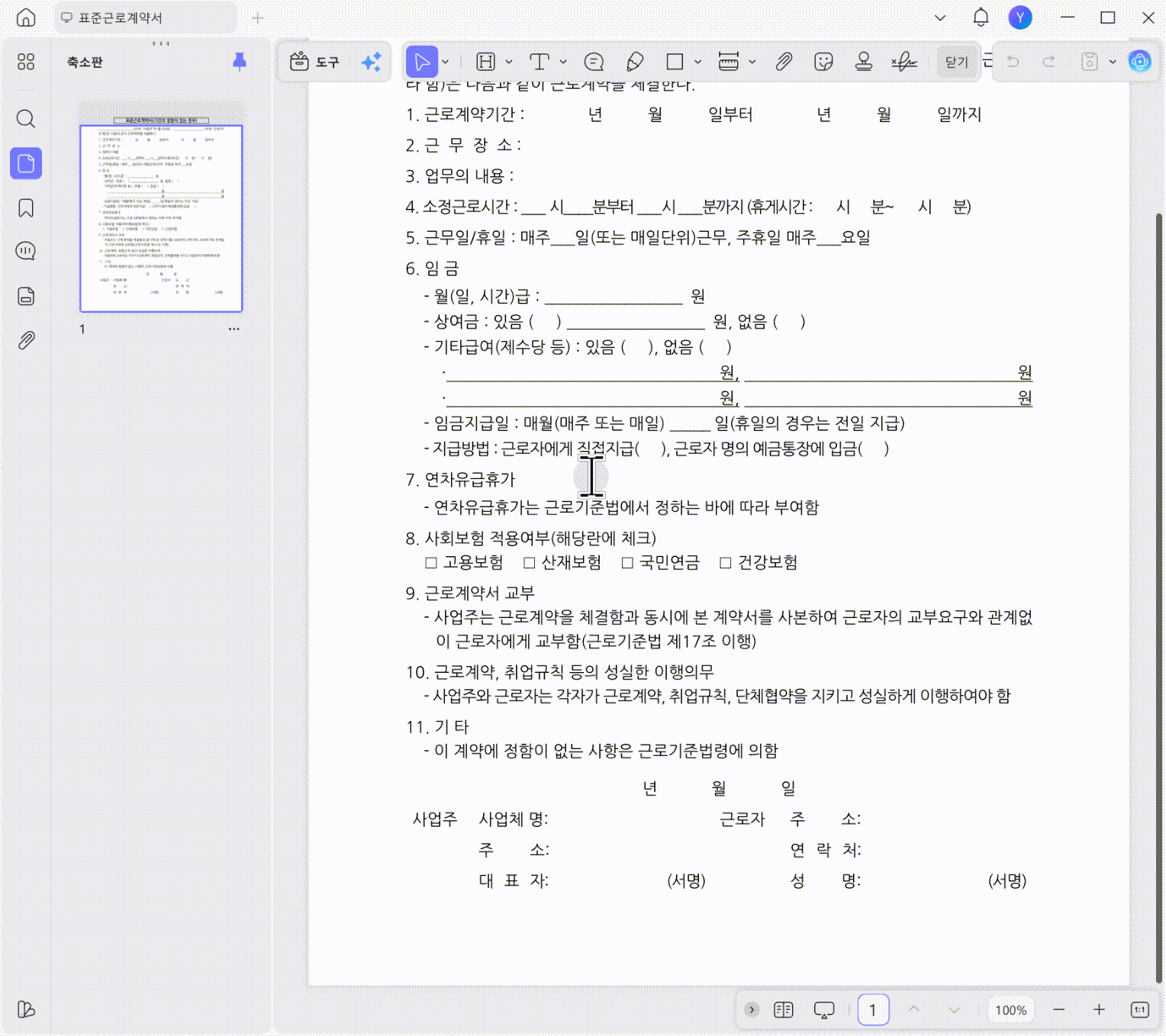Viewport: 1166px width, 1036px height.
Task: Zoom in with the plus button
Action: [1099, 1010]
